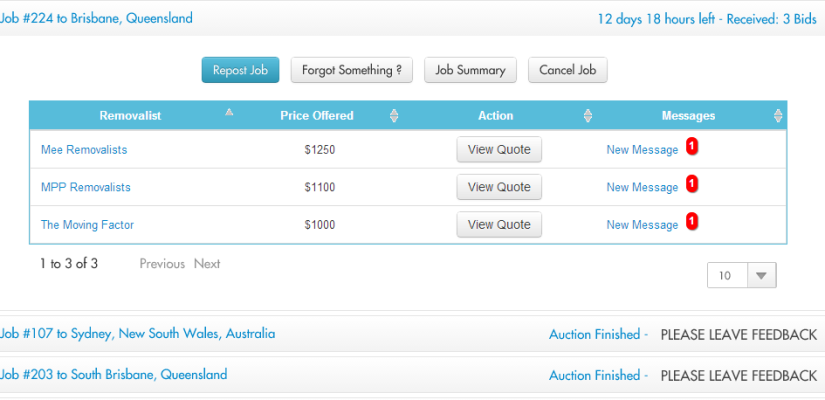Image resolution: width=825 pixels, height=400 pixels.
Task: Cancel the job via Cancel Job button
Action: point(568,70)
